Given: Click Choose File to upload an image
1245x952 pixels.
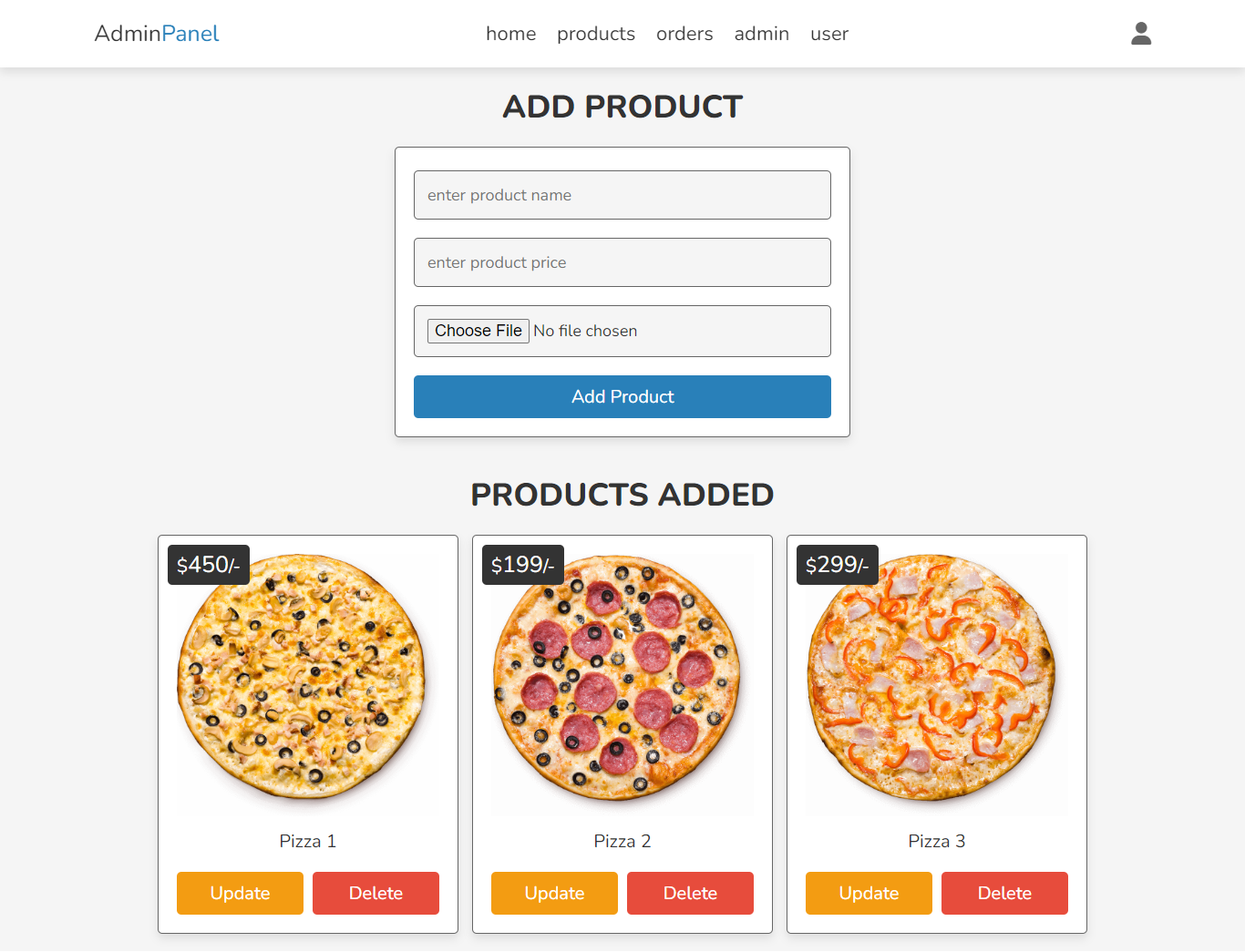Looking at the screenshot, I should (478, 330).
